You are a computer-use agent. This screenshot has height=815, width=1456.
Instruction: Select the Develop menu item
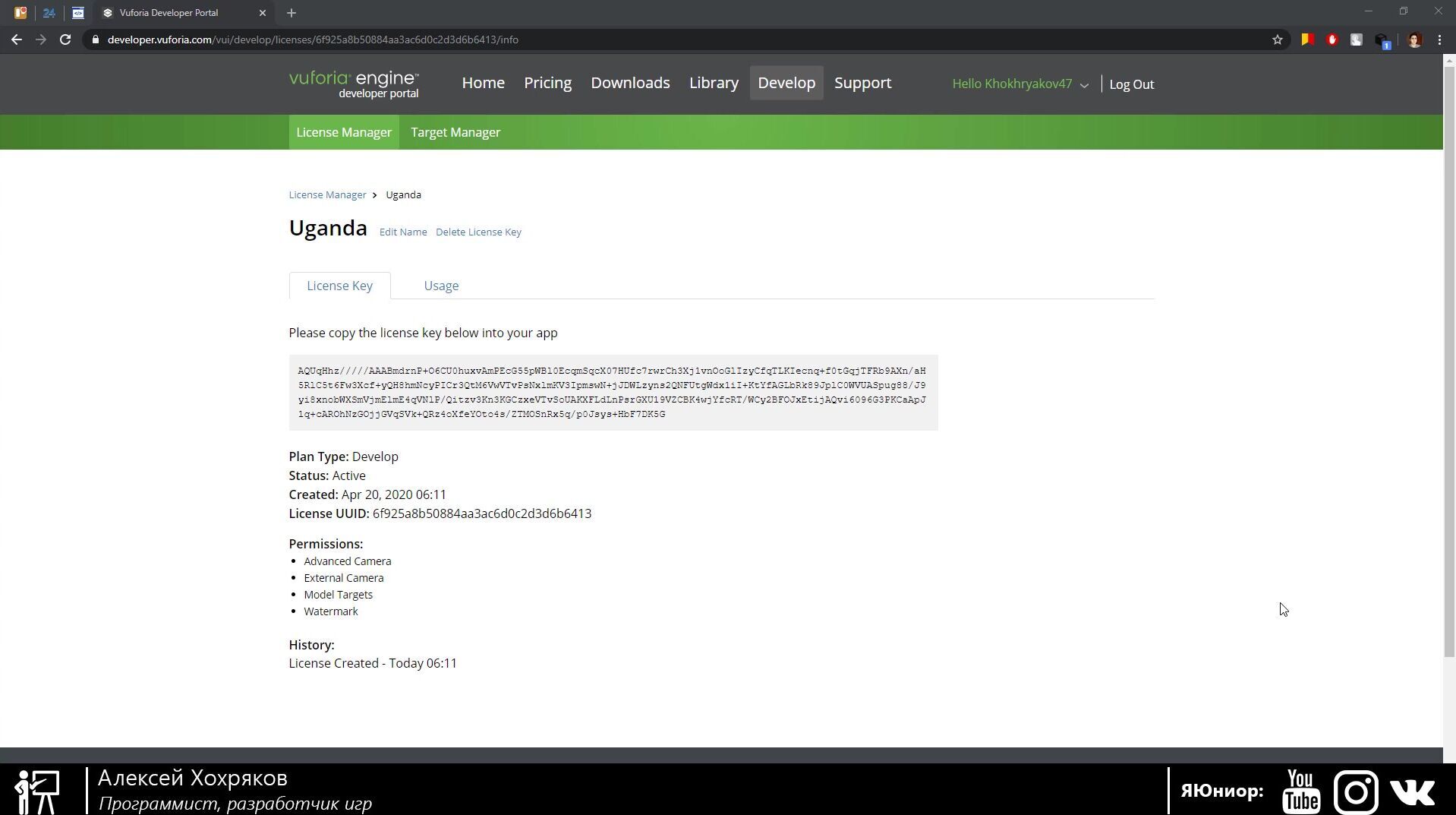click(786, 83)
